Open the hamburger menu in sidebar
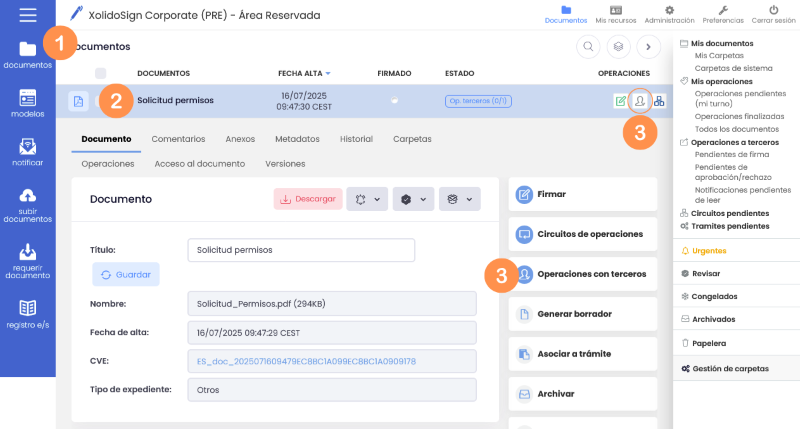 [28, 15]
